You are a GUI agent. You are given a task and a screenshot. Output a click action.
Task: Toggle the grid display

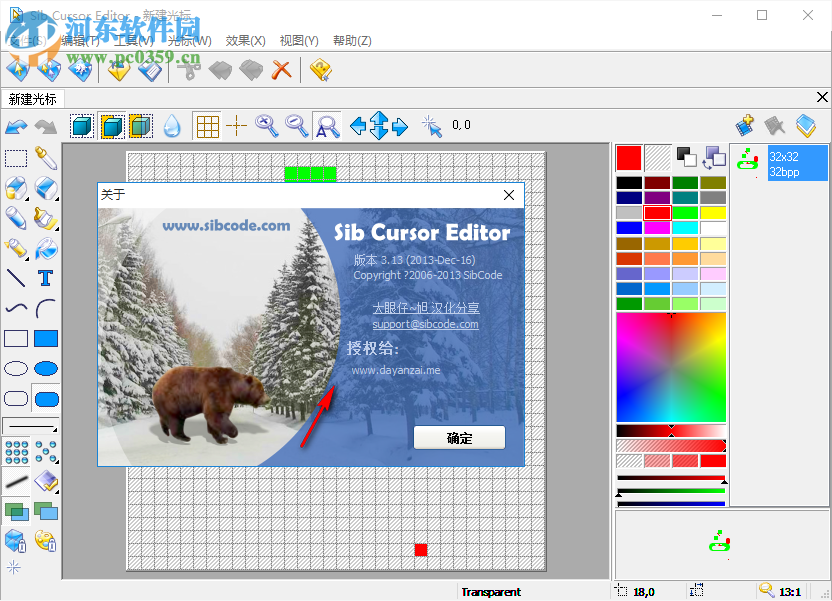pyautogui.click(x=207, y=126)
